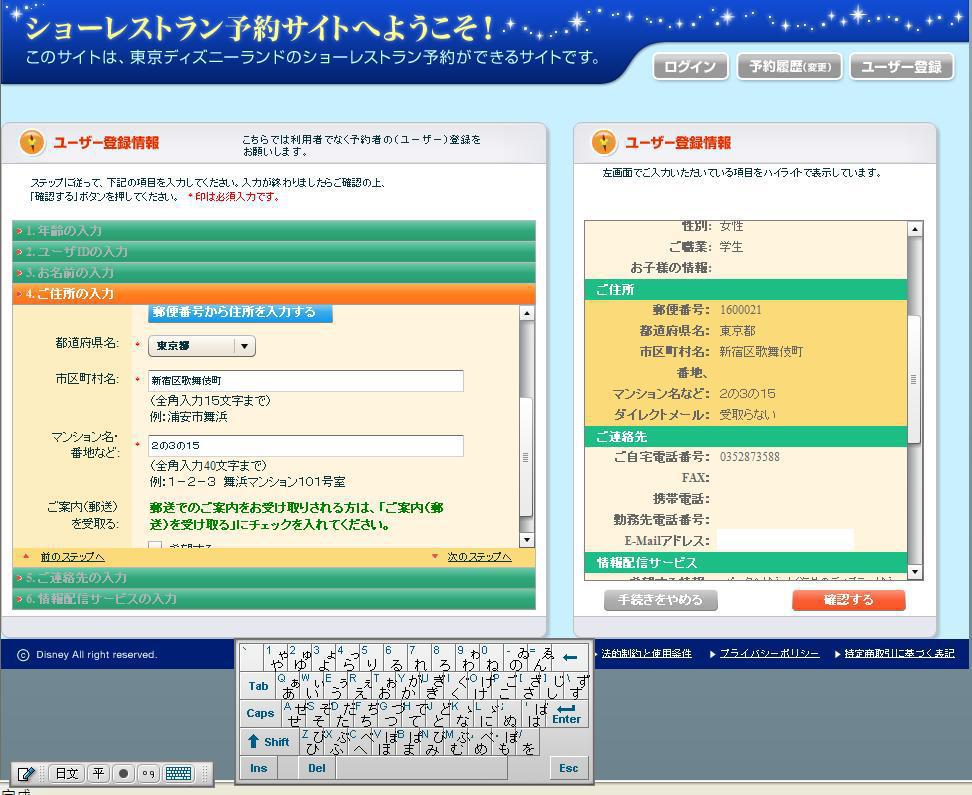Screen dimensions: 972x795
Task: Tap the を (/) key on soft keyboard
Action: point(528,742)
